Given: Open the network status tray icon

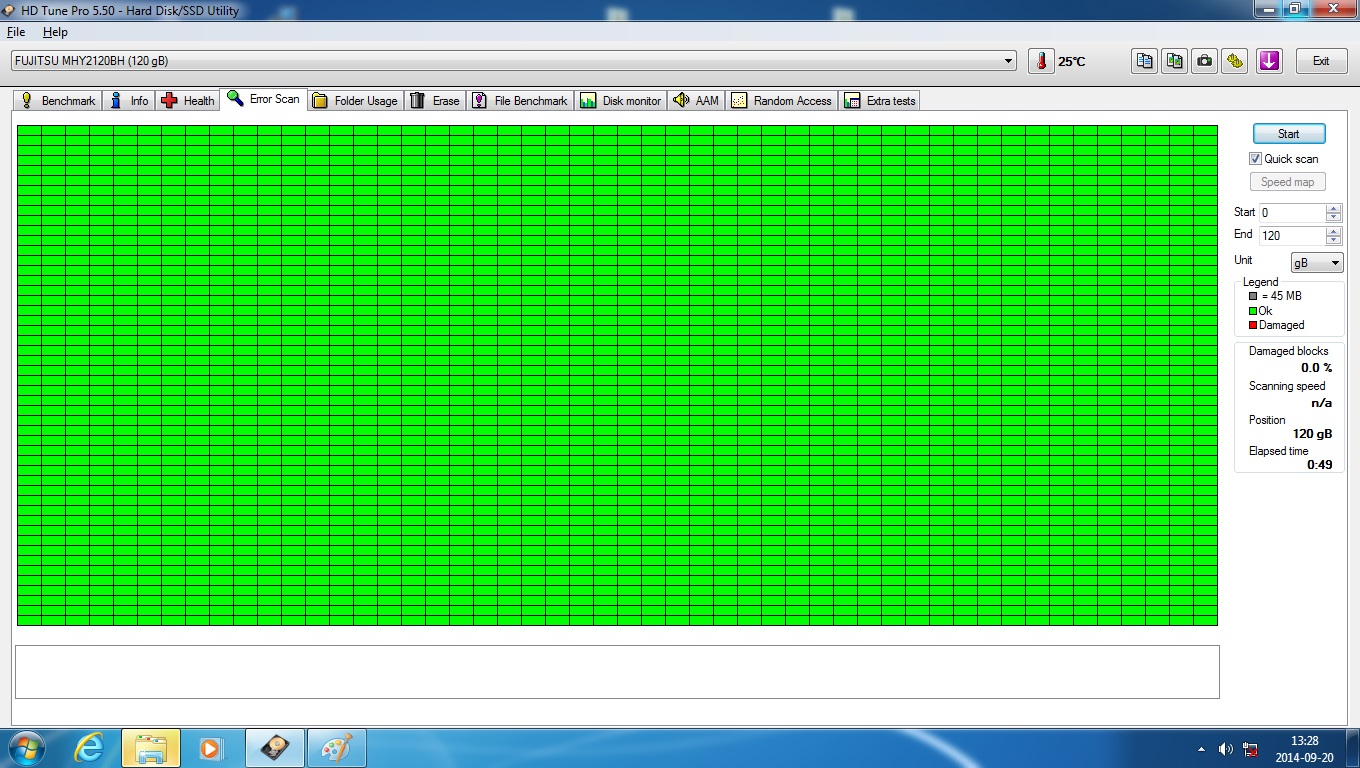Looking at the screenshot, I should tap(1250, 749).
